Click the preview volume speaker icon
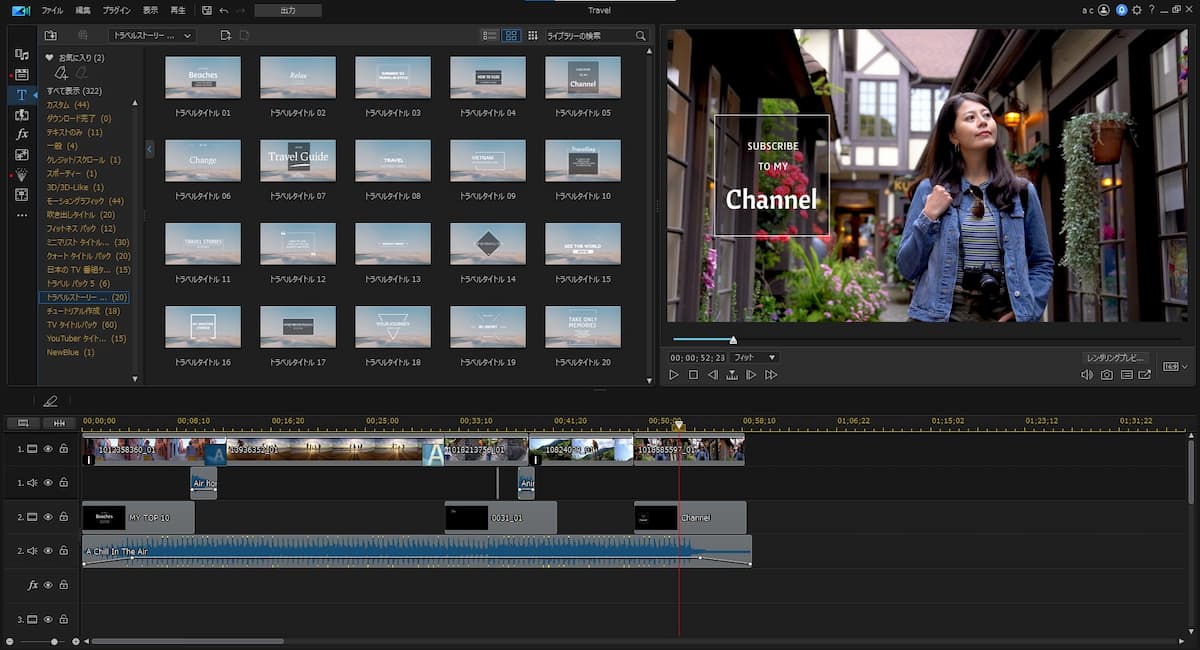1200x650 pixels. point(1087,375)
